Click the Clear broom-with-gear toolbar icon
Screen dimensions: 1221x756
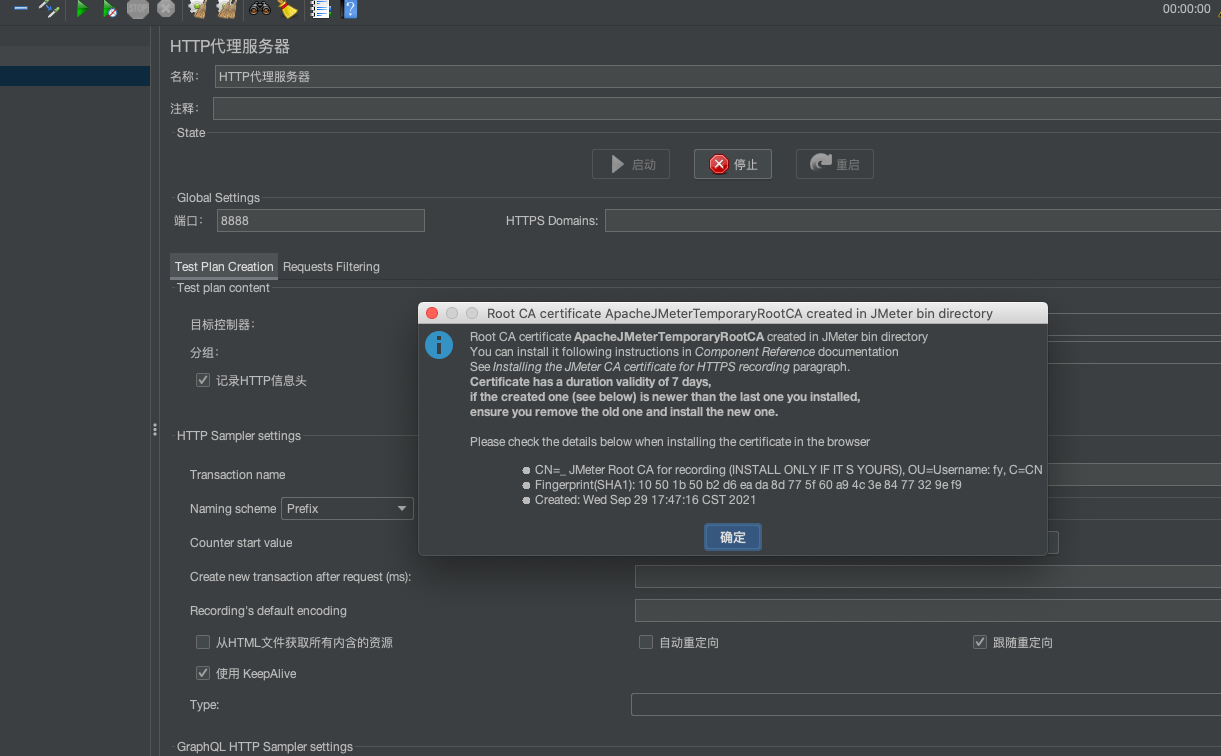[198, 9]
